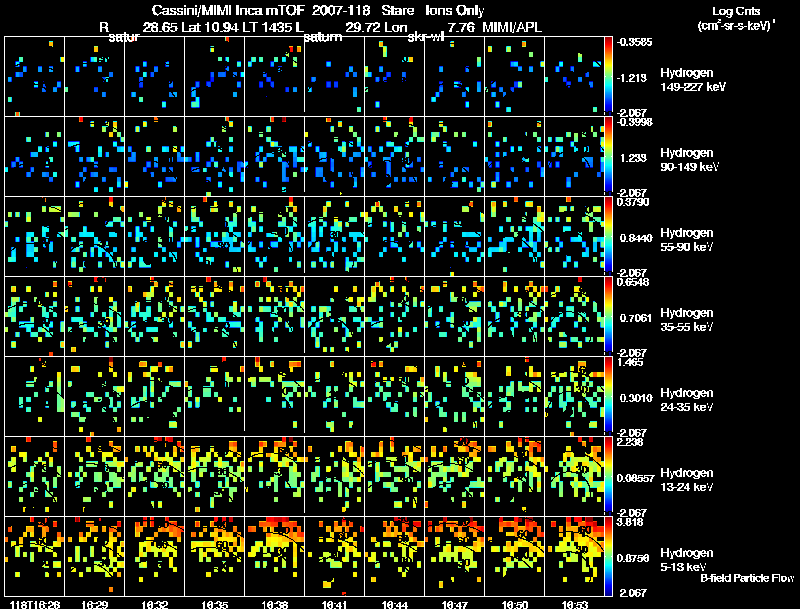Click the '2.238' color scale value
Viewport: 800px width, 609px height.
(x=631, y=442)
